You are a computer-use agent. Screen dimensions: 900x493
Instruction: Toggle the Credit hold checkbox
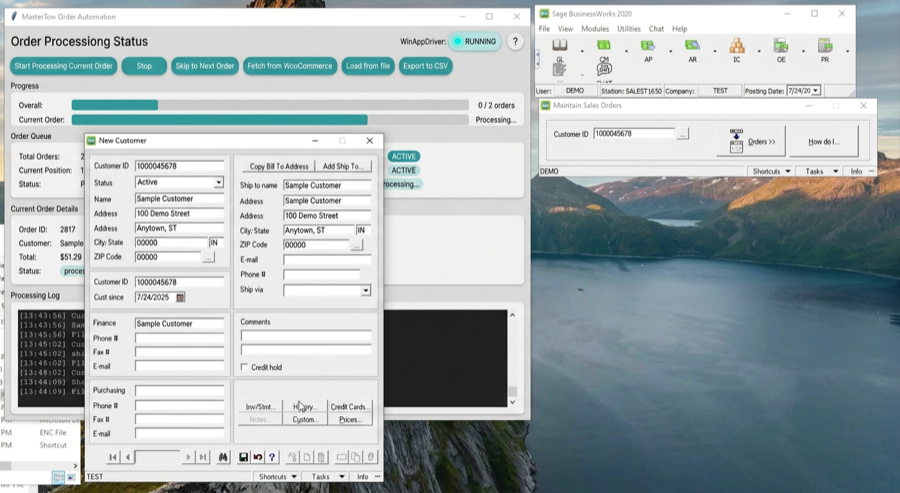click(x=245, y=367)
